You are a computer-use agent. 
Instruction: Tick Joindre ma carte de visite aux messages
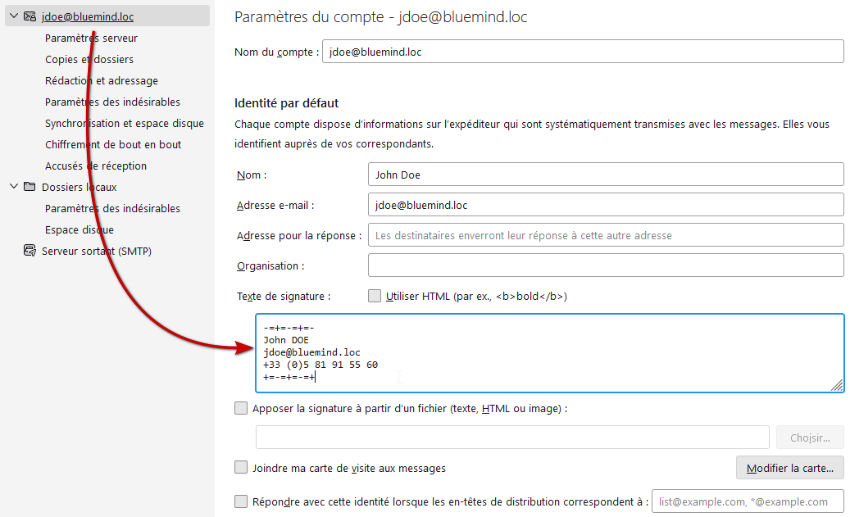click(240, 467)
